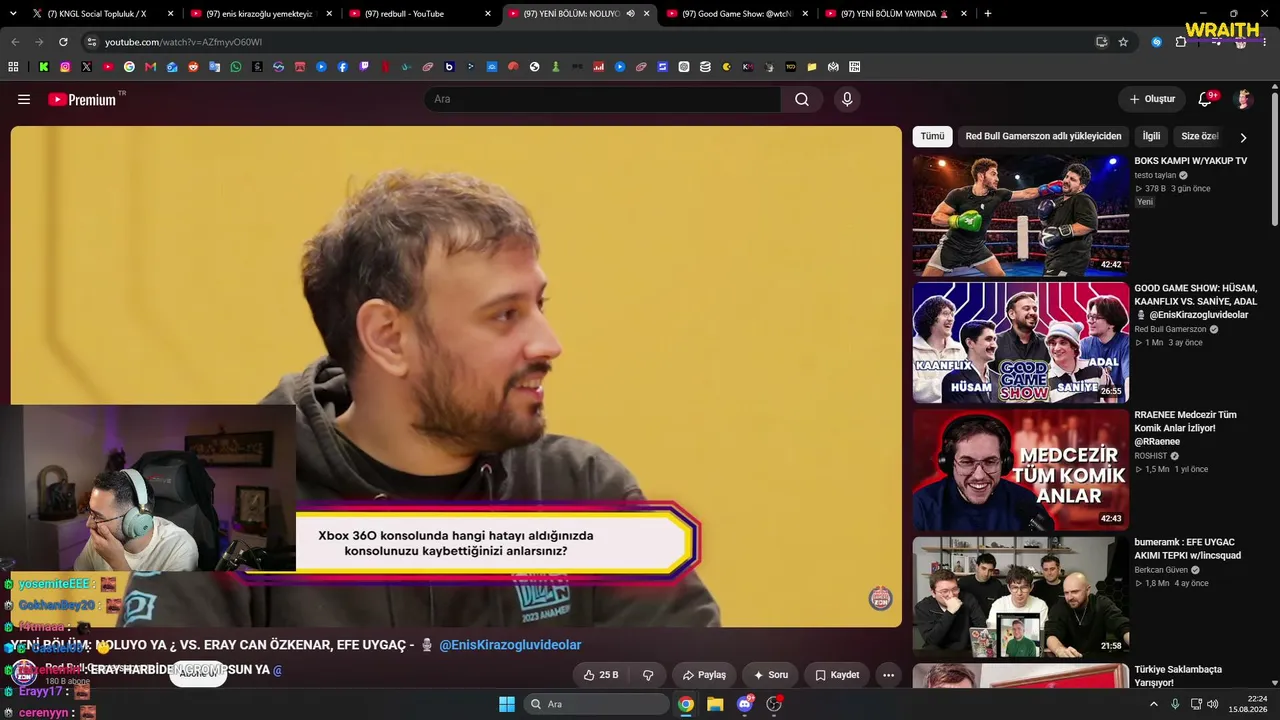Open the apps grid in bookmarks bar
This screenshot has height=720, width=1280.
coord(13,67)
